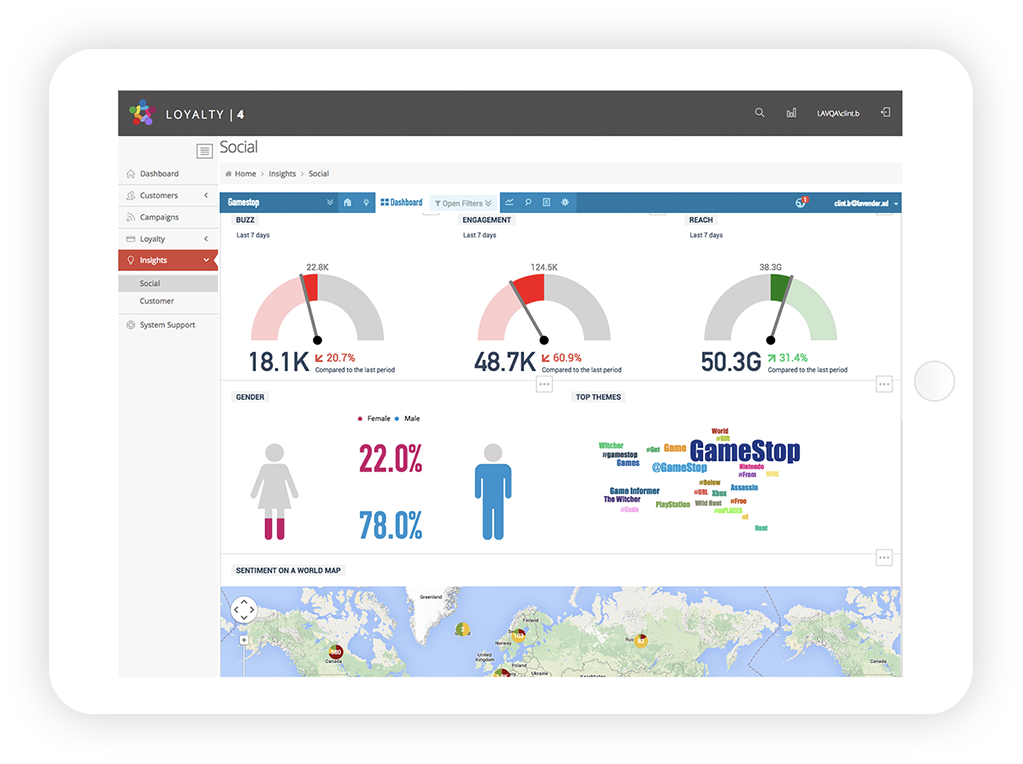The image size is (1023, 764).
Task: Open the report document toolbar icon
Action: pyautogui.click(x=547, y=202)
